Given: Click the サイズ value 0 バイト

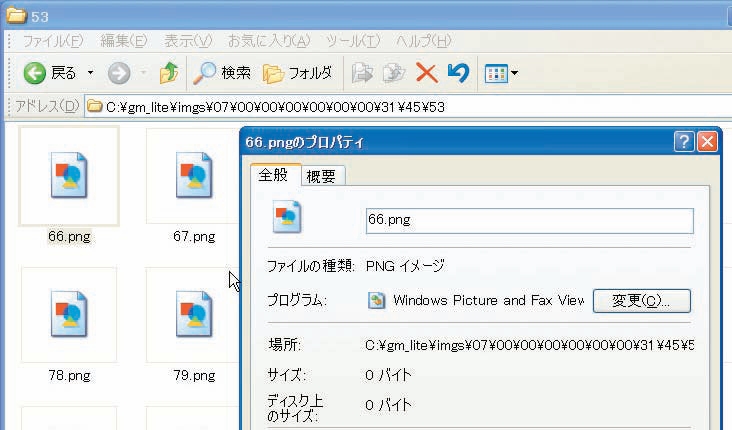Looking at the screenshot, I should pos(388,375).
